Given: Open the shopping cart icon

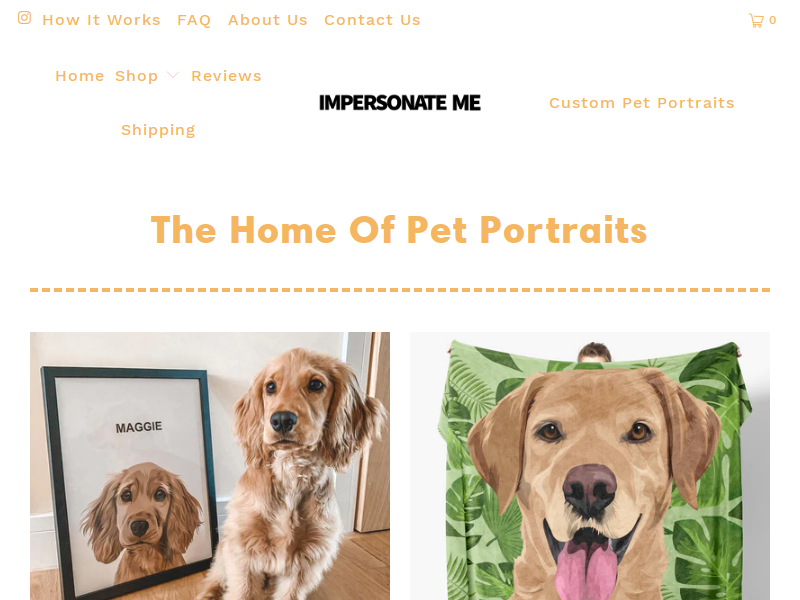Looking at the screenshot, I should pyautogui.click(x=757, y=20).
